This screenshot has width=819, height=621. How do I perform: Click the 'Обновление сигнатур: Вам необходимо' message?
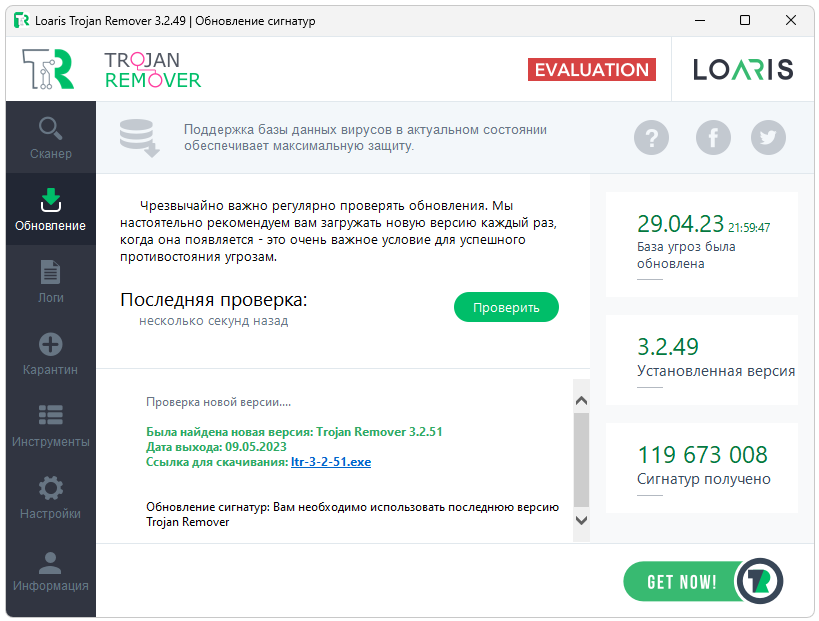(x=353, y=514)
